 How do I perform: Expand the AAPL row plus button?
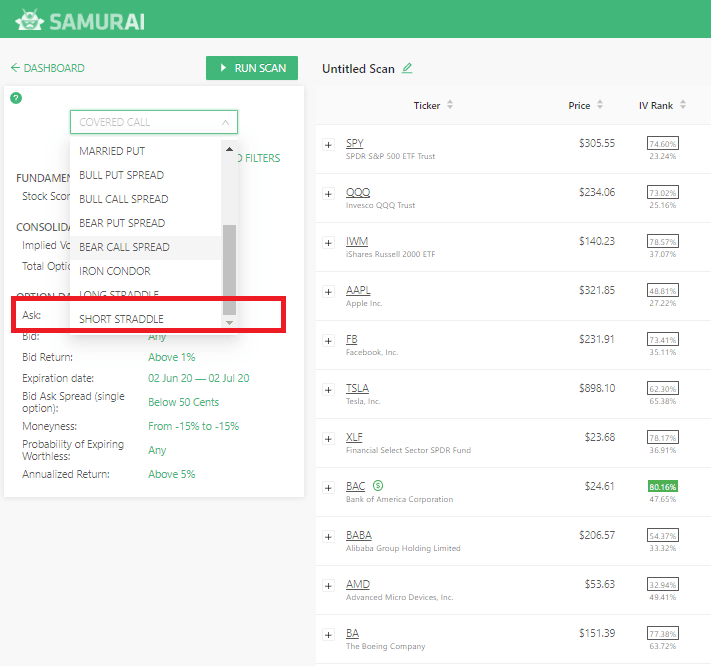pyautogui.click(x=328, y=292)
